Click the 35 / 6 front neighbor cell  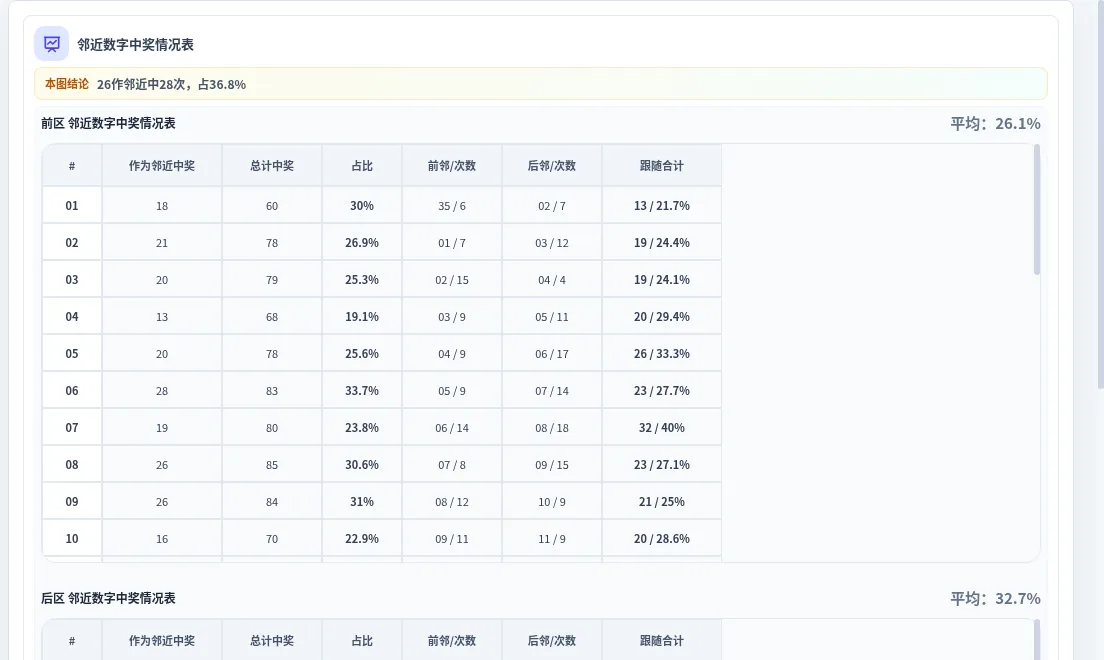452,206
